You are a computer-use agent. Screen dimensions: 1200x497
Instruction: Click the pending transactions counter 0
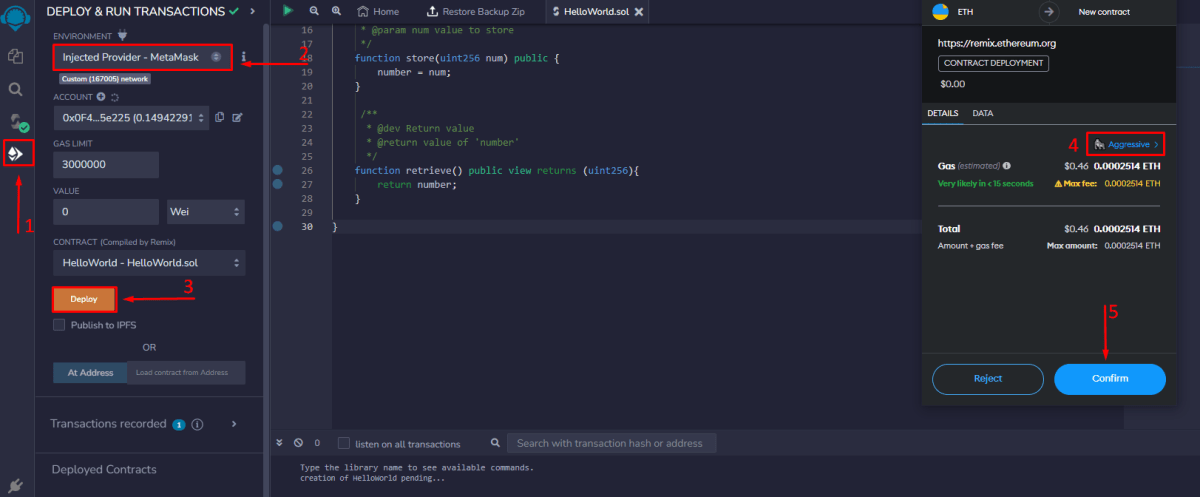tap(317, 443)
